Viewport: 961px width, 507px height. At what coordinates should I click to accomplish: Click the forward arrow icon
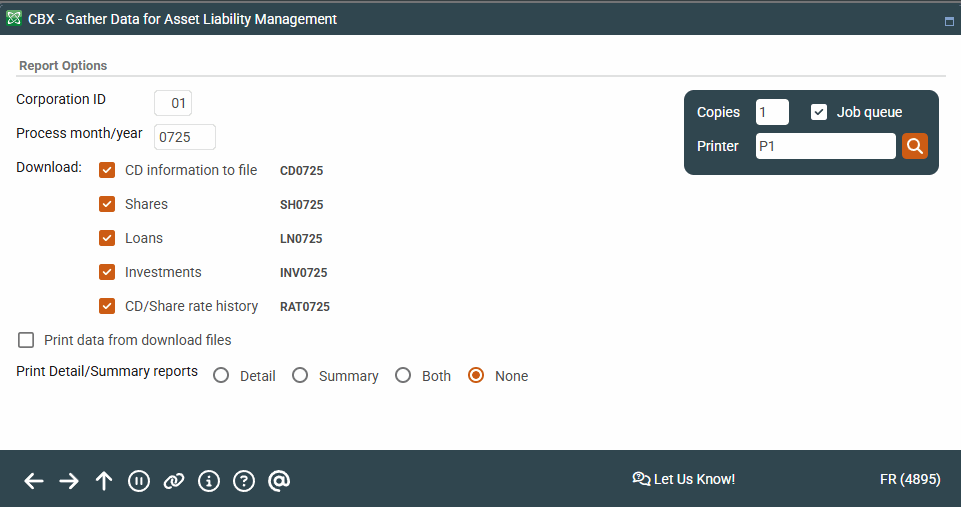pyautogui.click(x=69, y=481)
